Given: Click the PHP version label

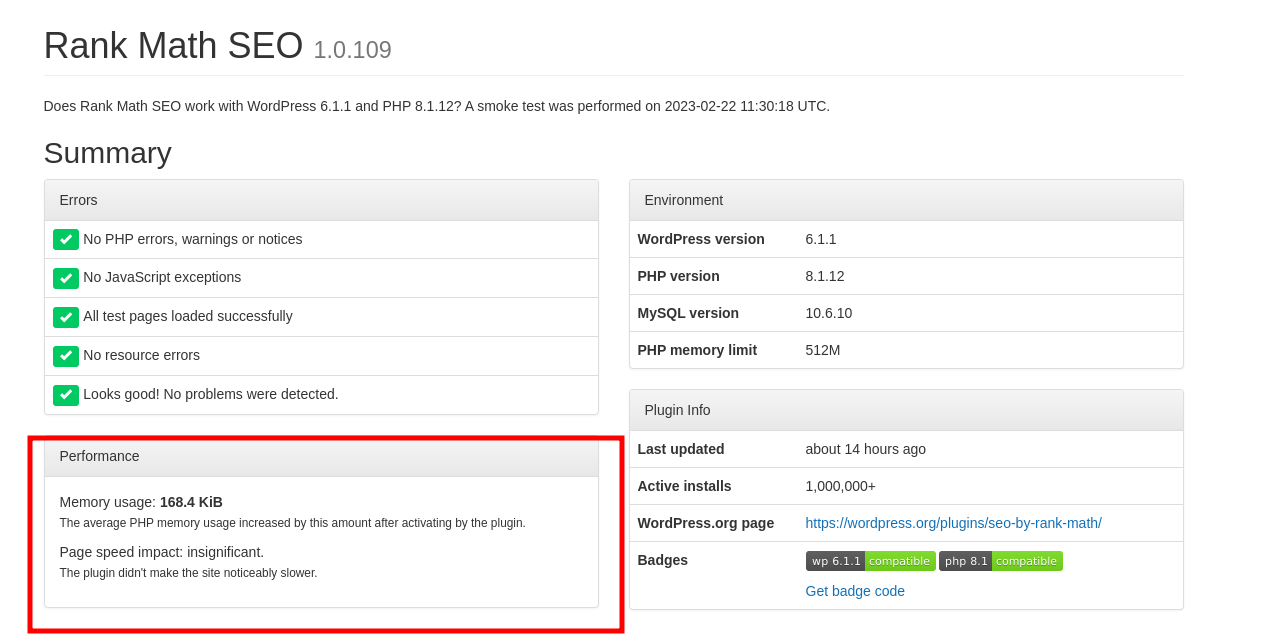Looking at the screenshot, I should click(x=679, y=276).
